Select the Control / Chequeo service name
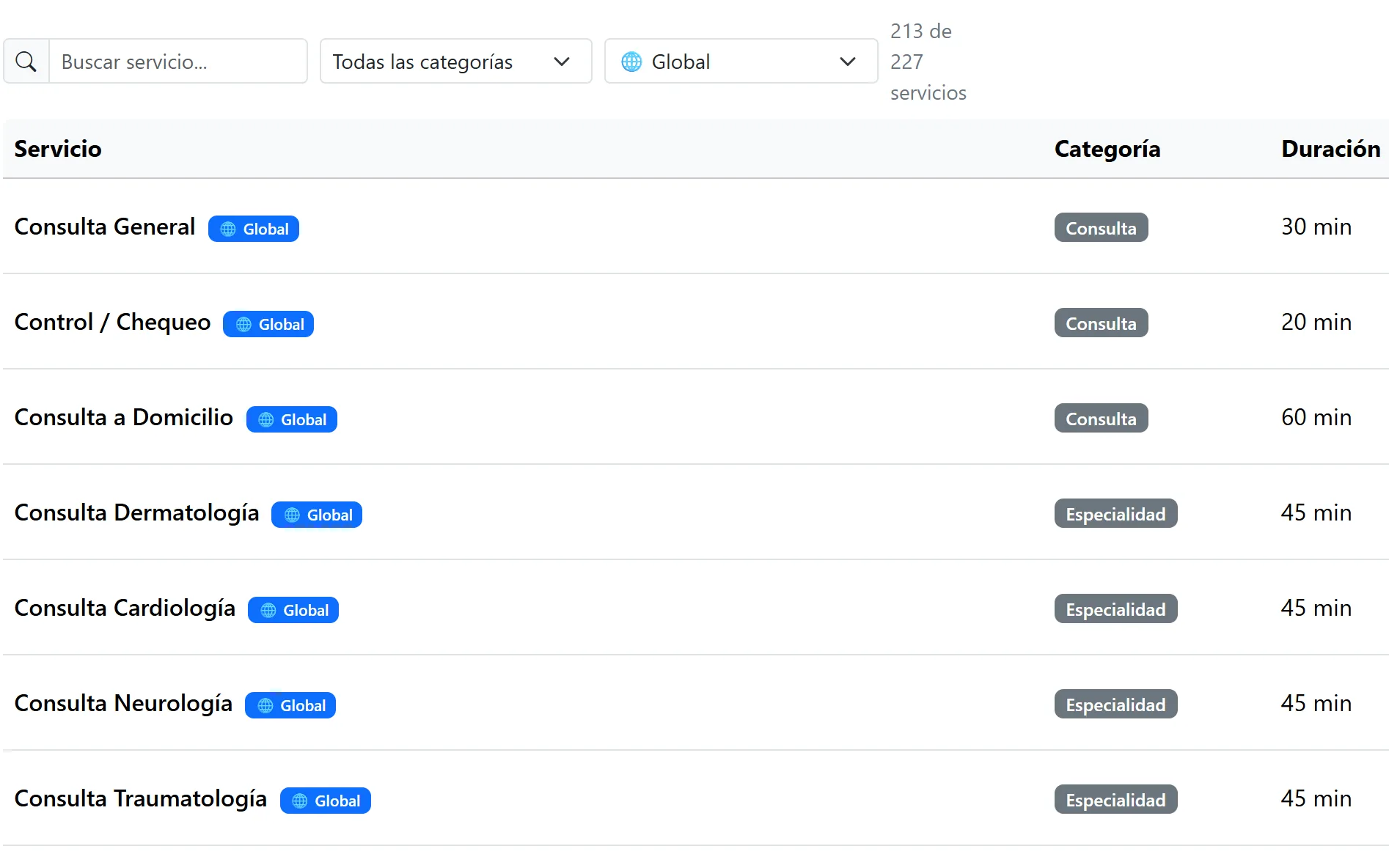Viewport: 1389px width, 868px height. click(x=113, y=323)
